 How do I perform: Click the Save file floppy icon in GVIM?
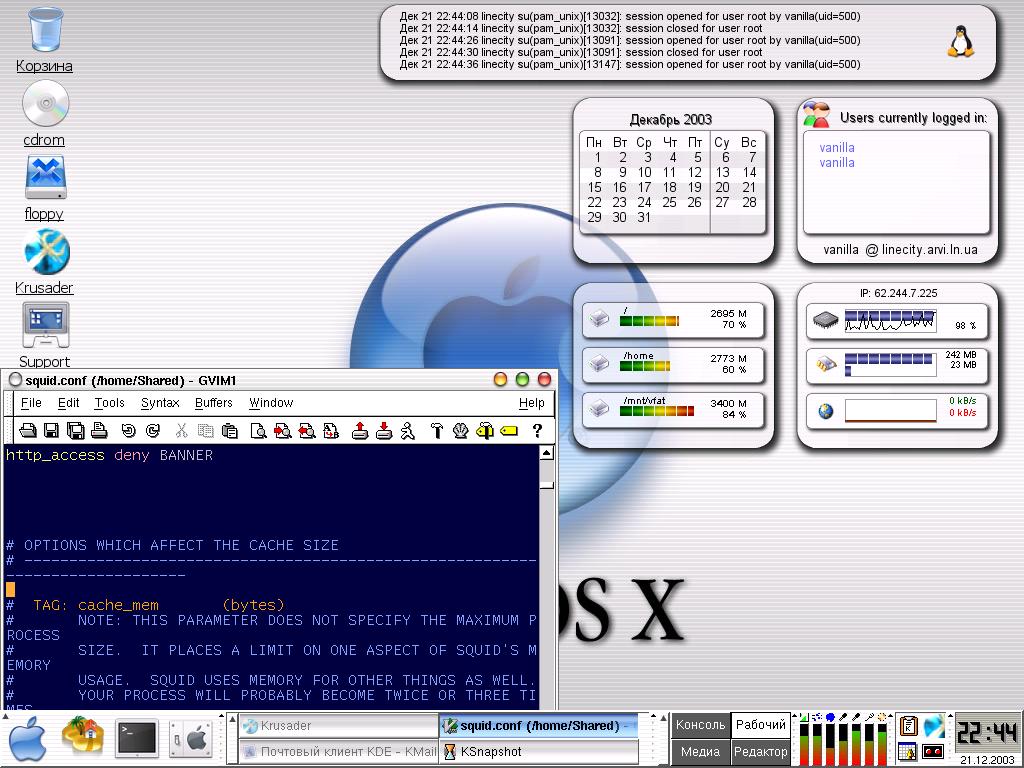point(52,431)
